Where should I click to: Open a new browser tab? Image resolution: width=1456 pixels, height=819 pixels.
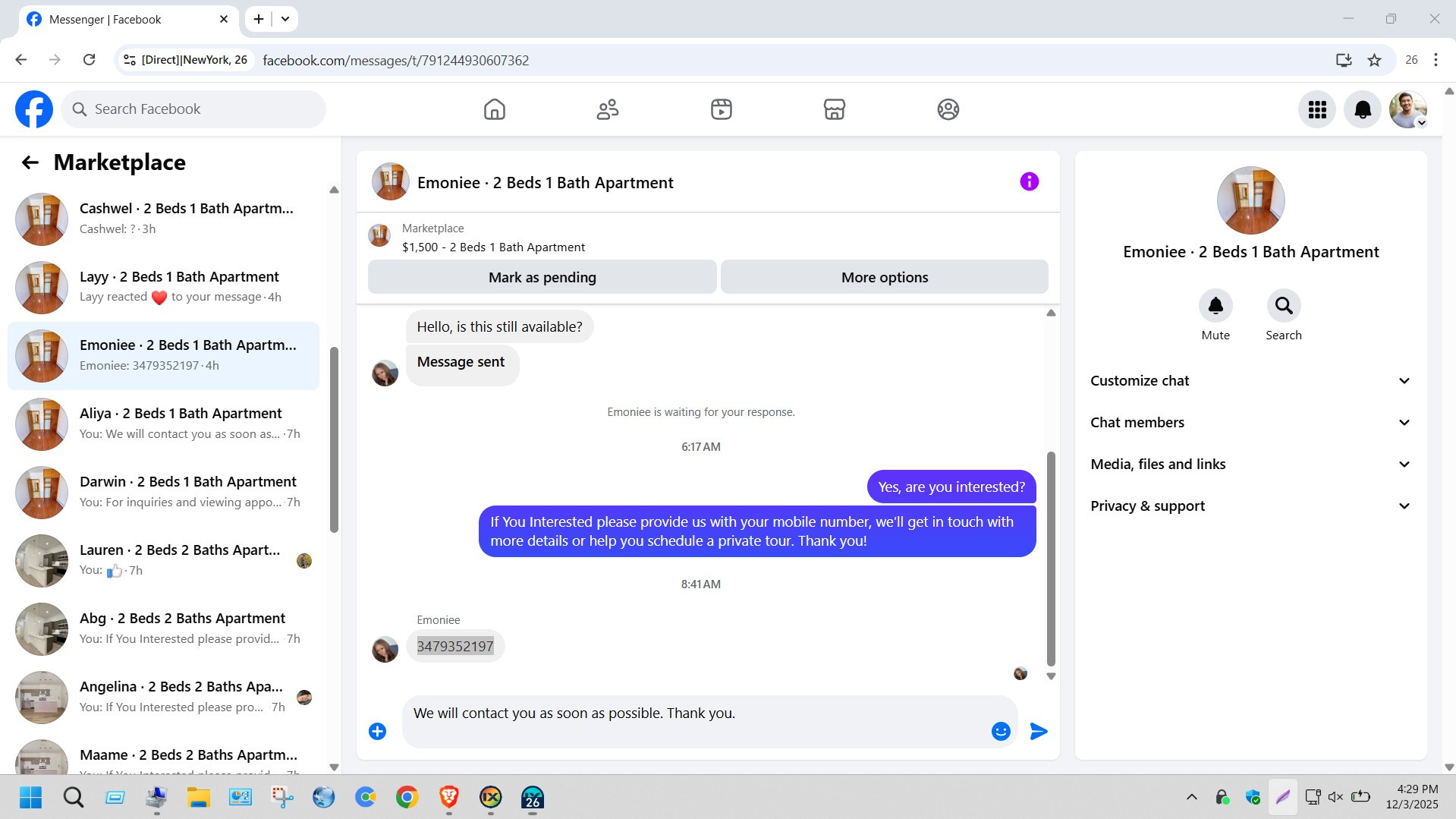[259, 19]
